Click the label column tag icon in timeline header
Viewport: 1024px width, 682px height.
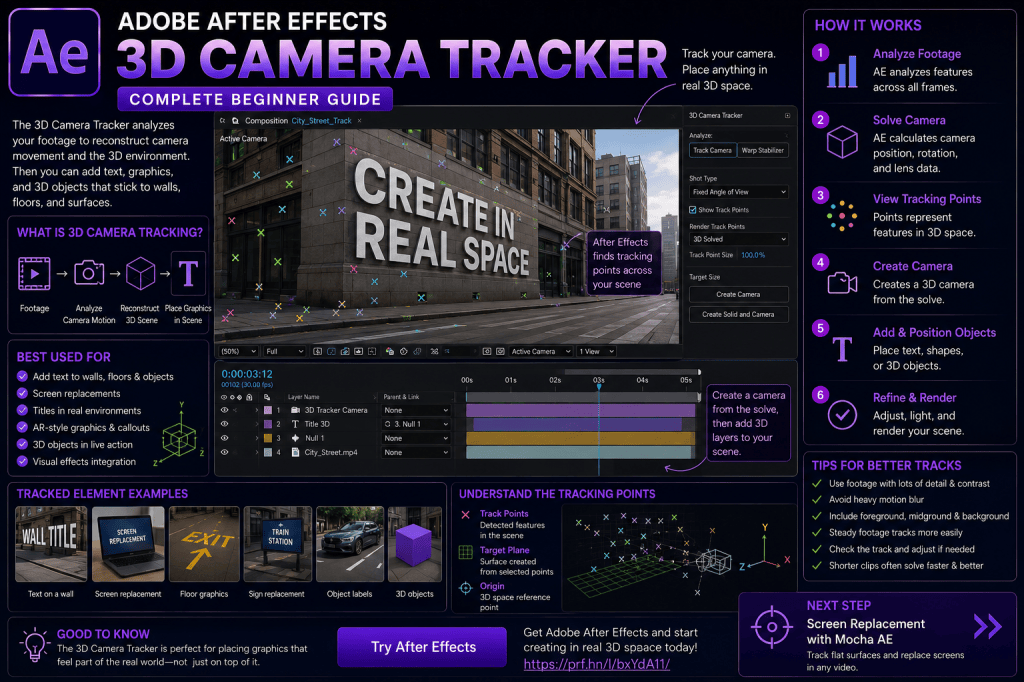(x=267, y=397)
